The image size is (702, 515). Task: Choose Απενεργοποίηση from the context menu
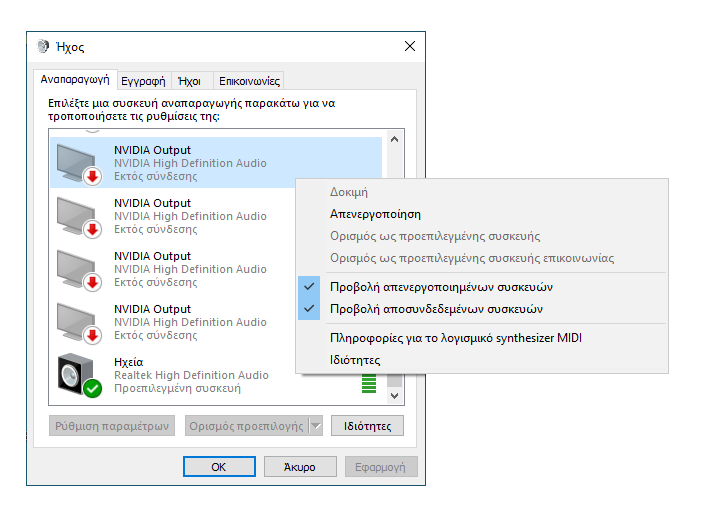pos(482,214)
